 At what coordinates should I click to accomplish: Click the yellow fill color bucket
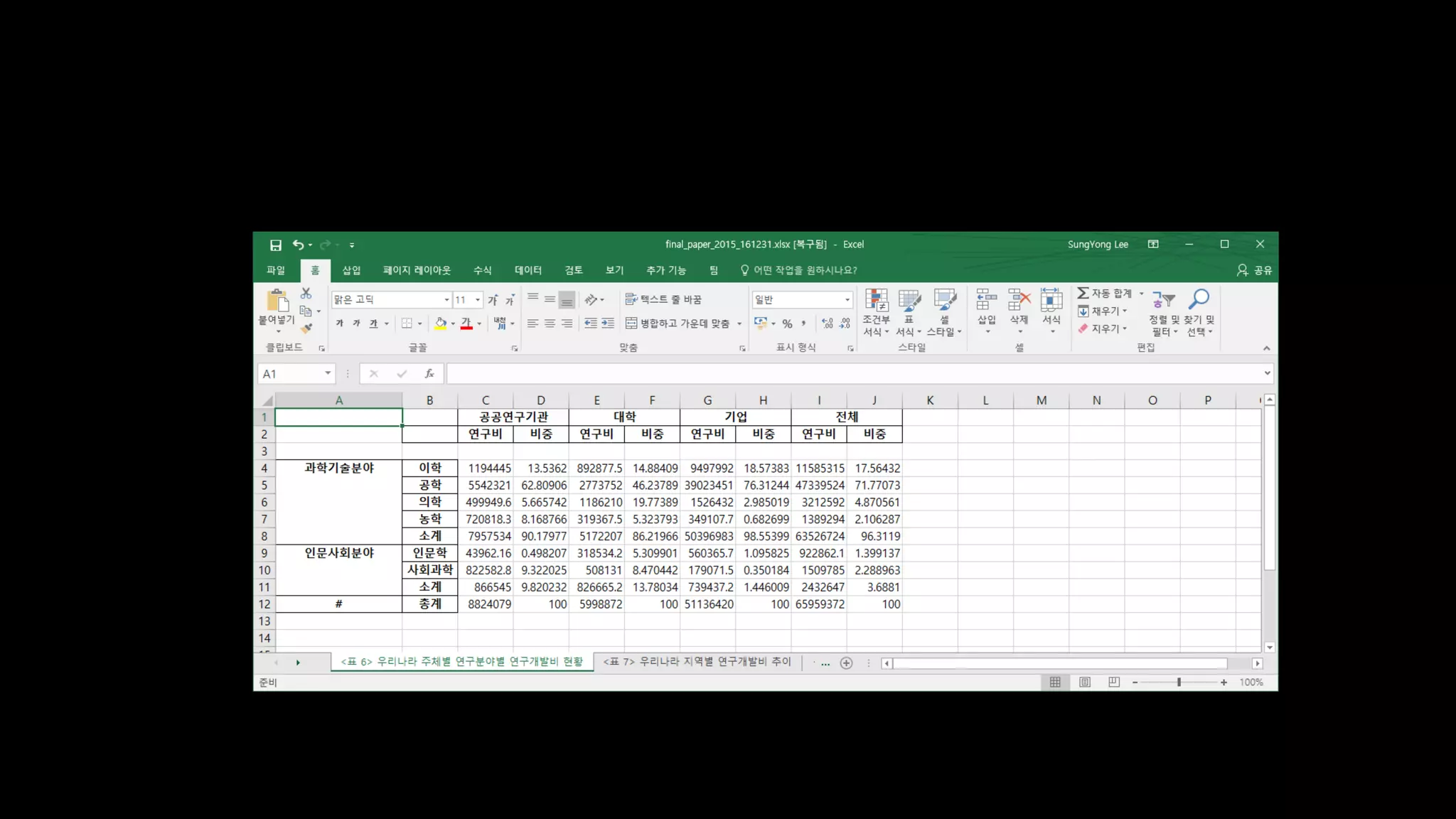pyautogui.click(x=441, y=323)
